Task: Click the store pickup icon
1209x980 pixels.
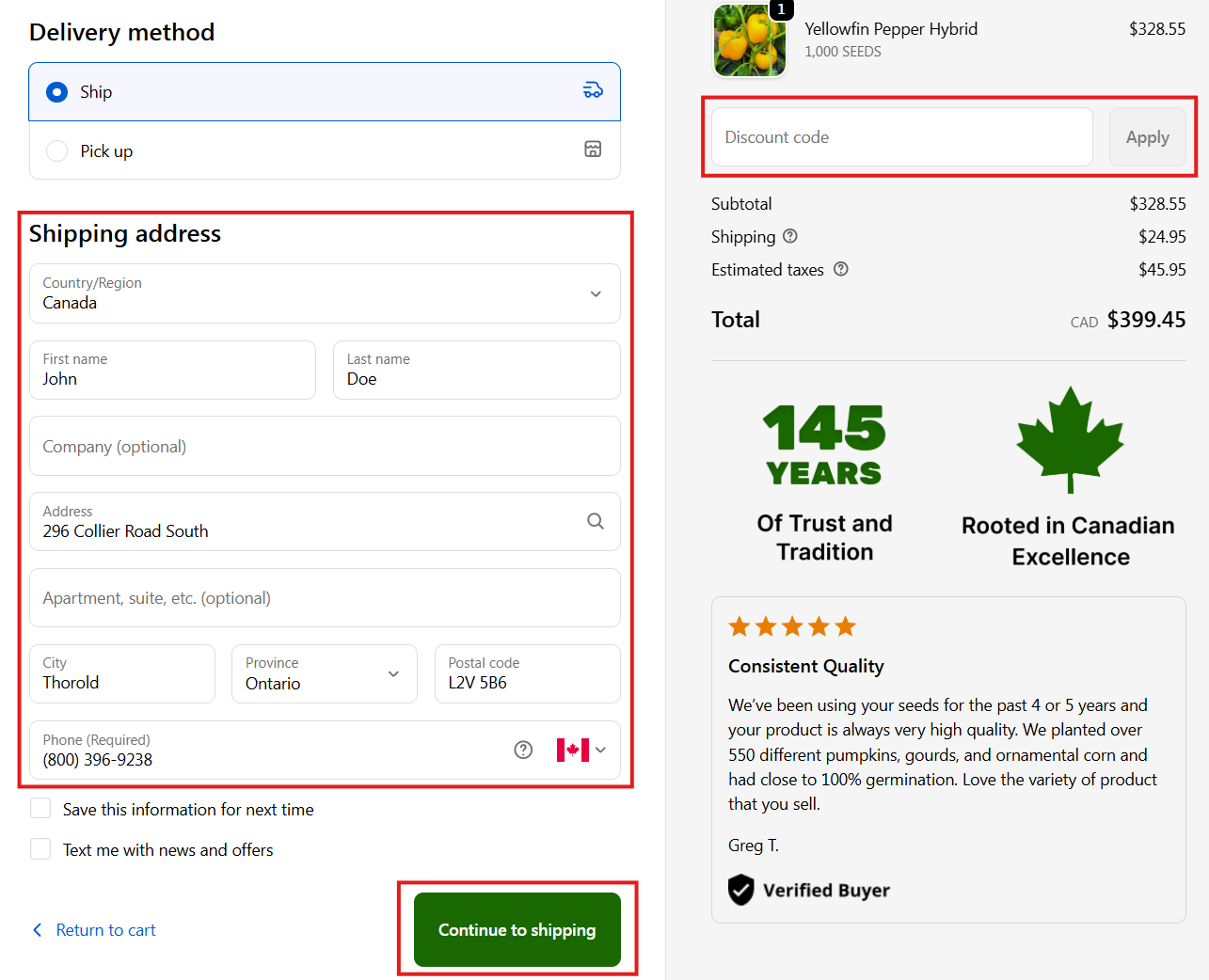Action: click(593, 150)
